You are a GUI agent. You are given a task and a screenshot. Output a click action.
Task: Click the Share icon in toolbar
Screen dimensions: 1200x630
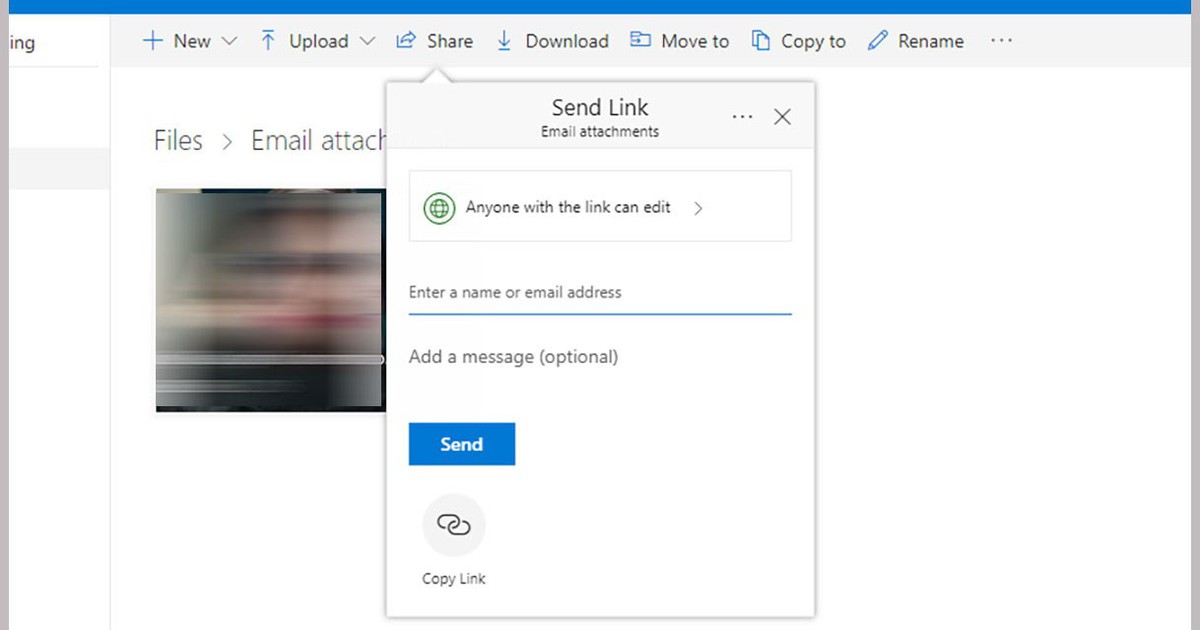(406, 41)
